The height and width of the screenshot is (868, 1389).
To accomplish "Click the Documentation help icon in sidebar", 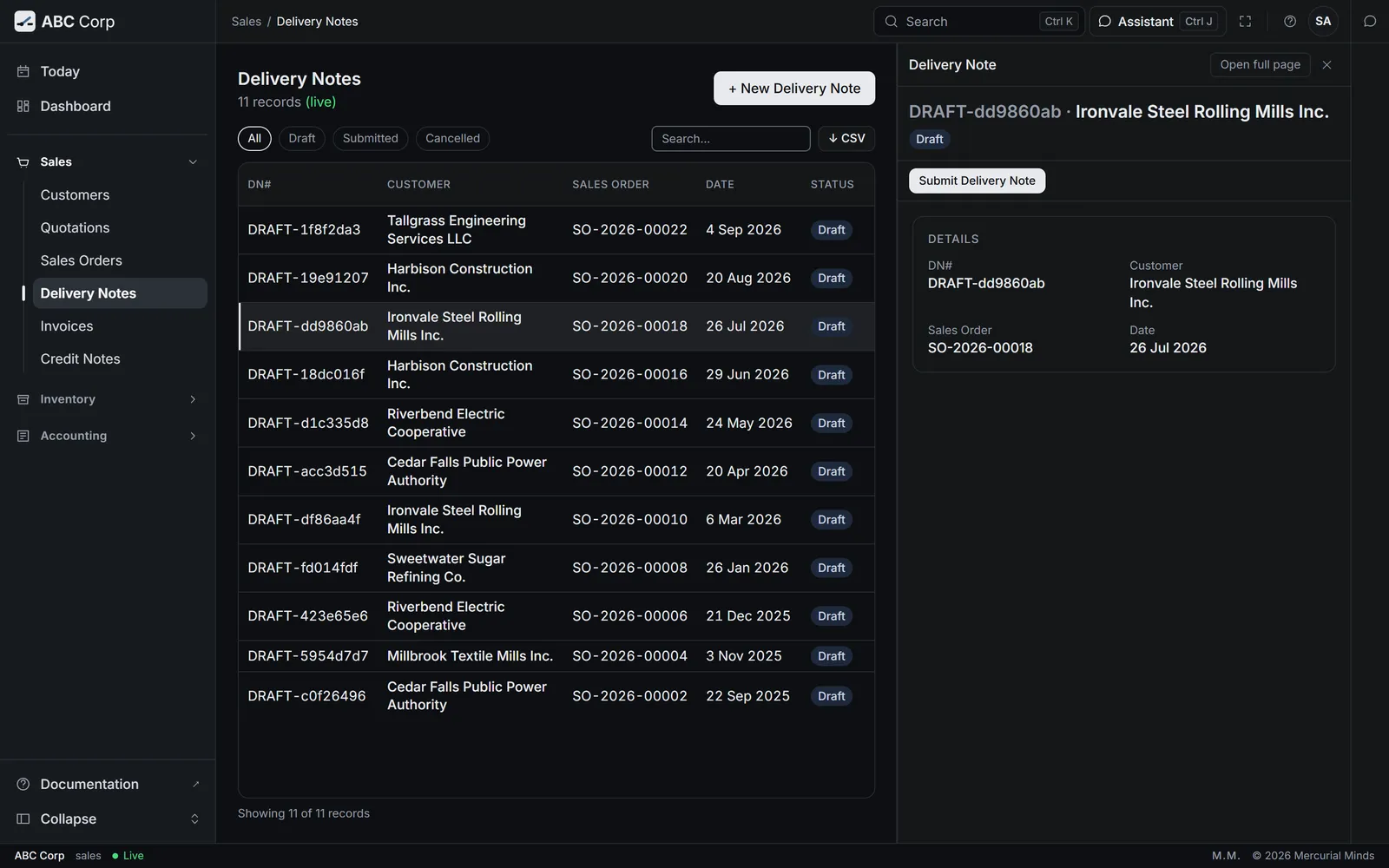I will (x=23, y=784).
